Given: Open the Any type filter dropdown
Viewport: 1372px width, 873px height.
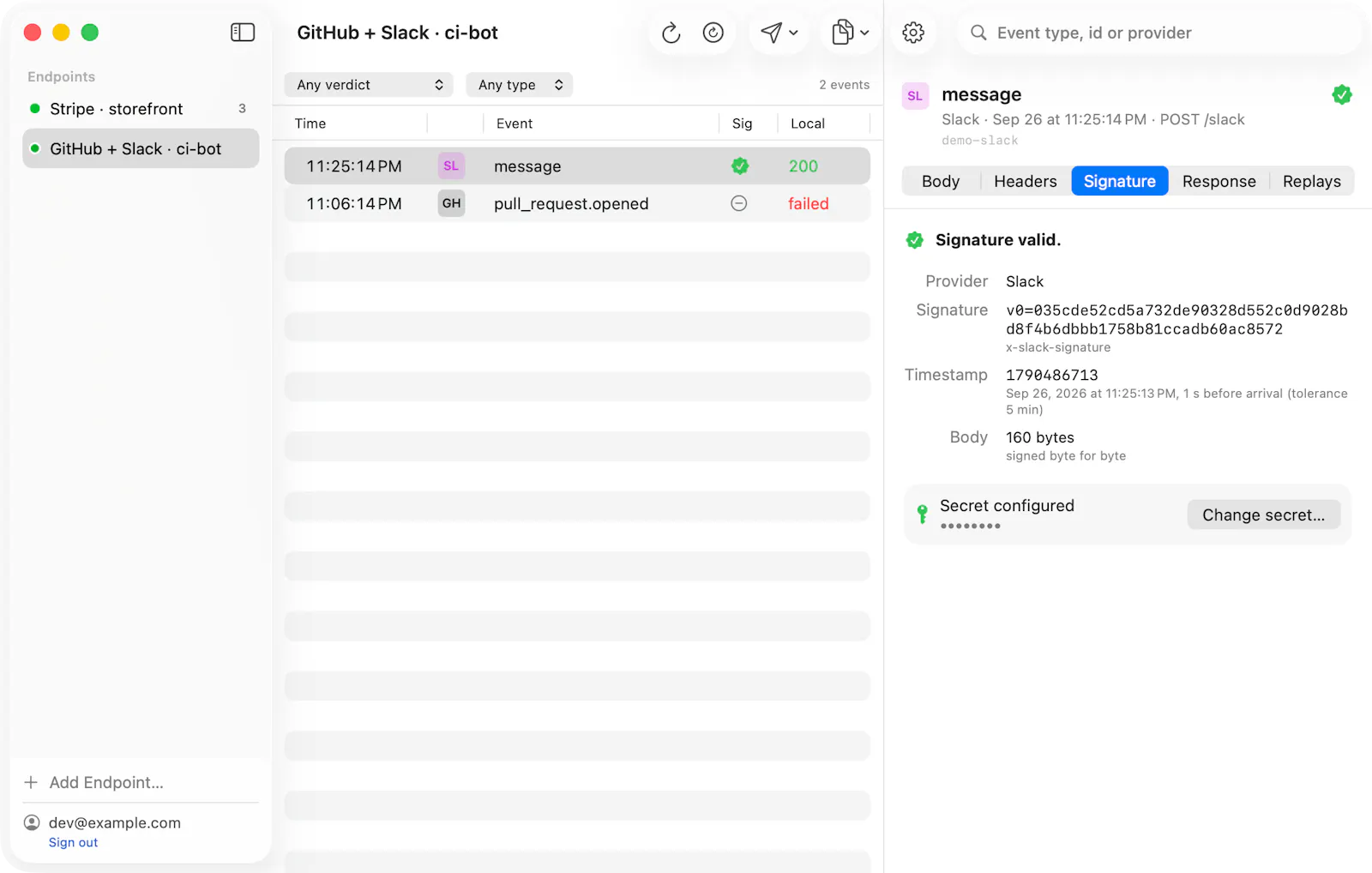Looking at the screenshot, I should [520, 85].
